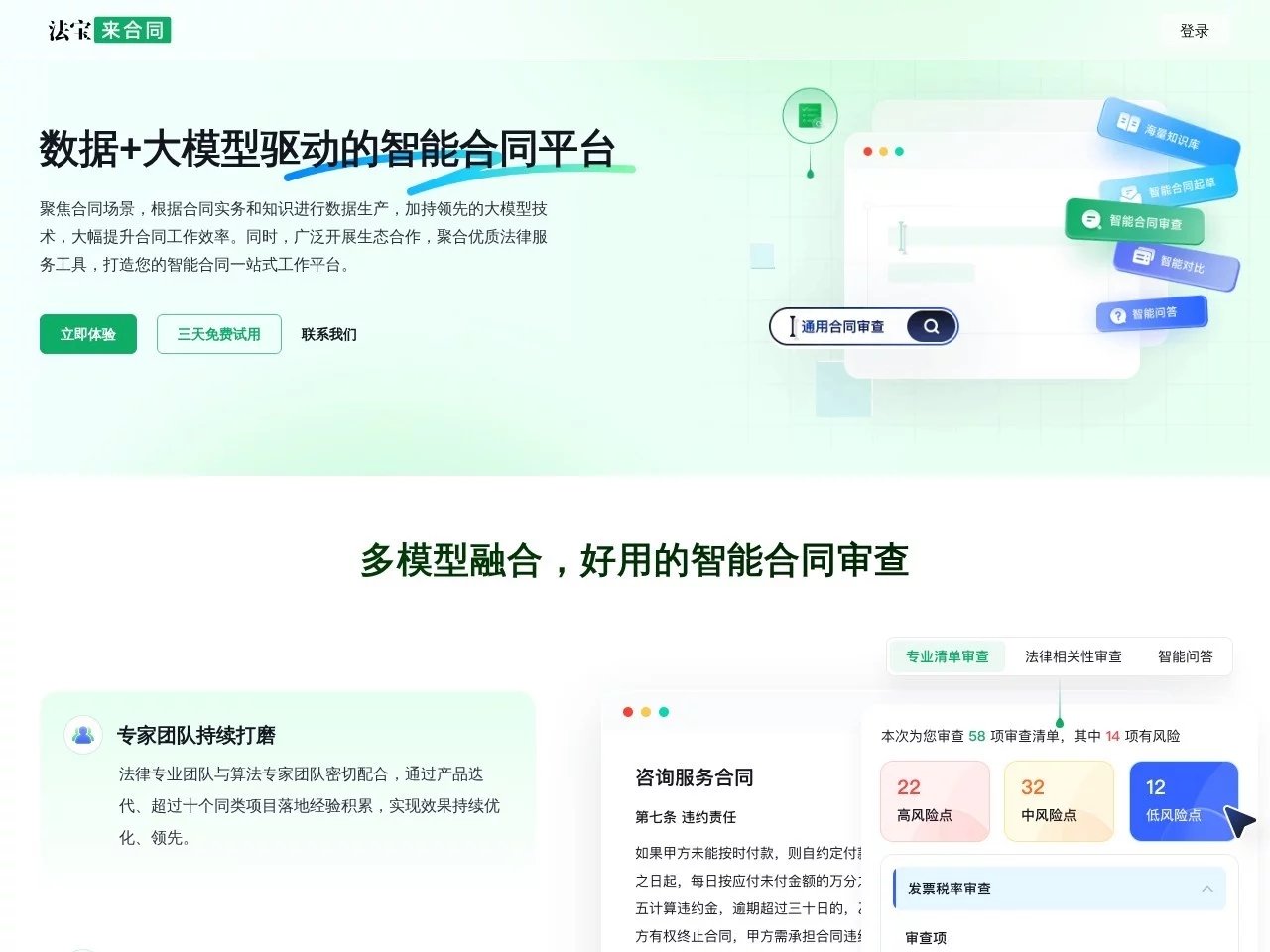Start the 三天免费试用 trial
Image resolution: width=1270 pixels, height=952 pixels.
pyautogui.click(x=218, y=334)
